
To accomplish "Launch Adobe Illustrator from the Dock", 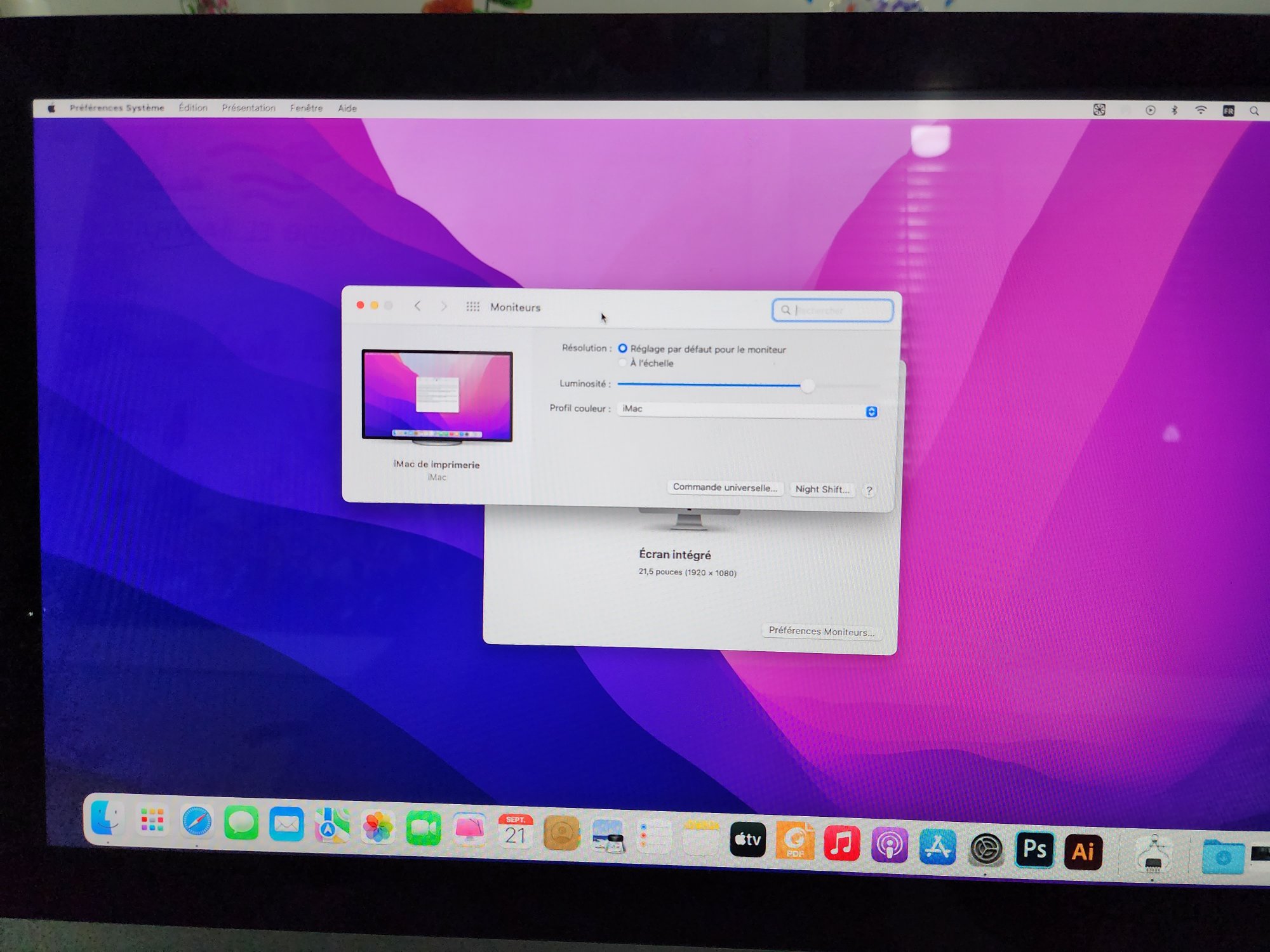I will pyautogui.click(x=1083, y=851).
